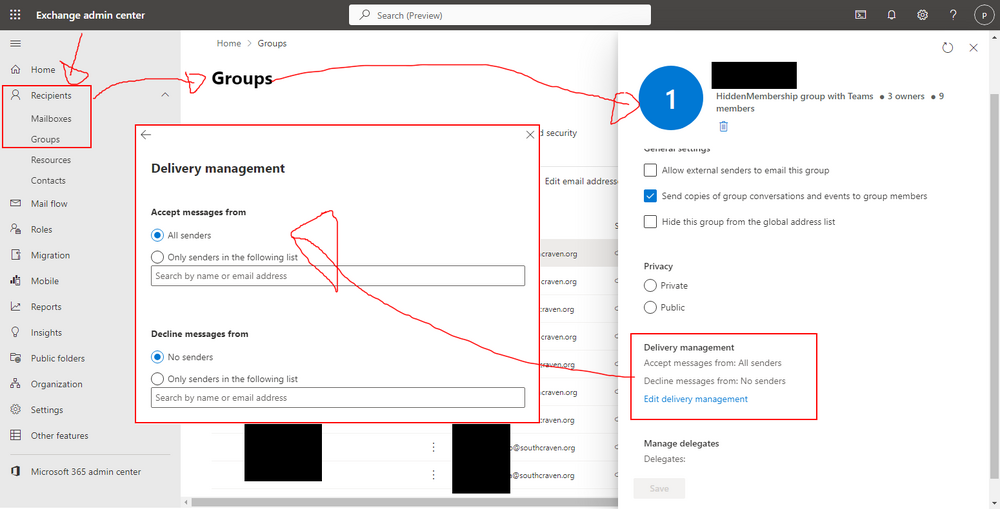Open more options for last row
Screen dimensions: 1000x509
pyautogui.click(x=434, y=475)
